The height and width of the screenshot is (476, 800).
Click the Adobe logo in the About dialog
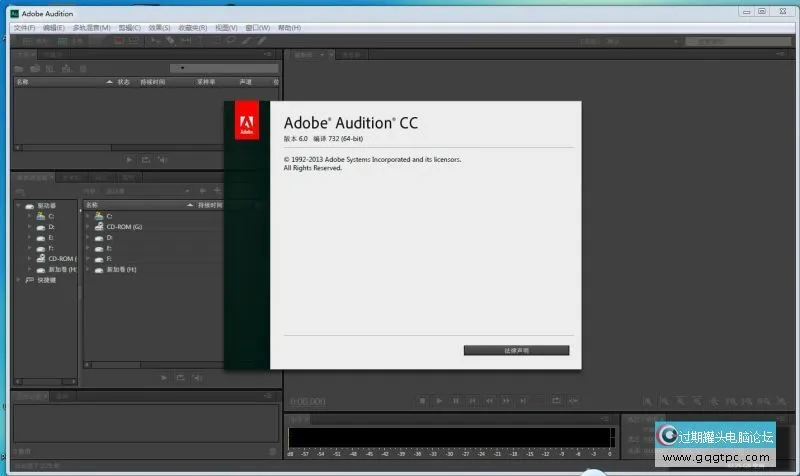(246, 125)
